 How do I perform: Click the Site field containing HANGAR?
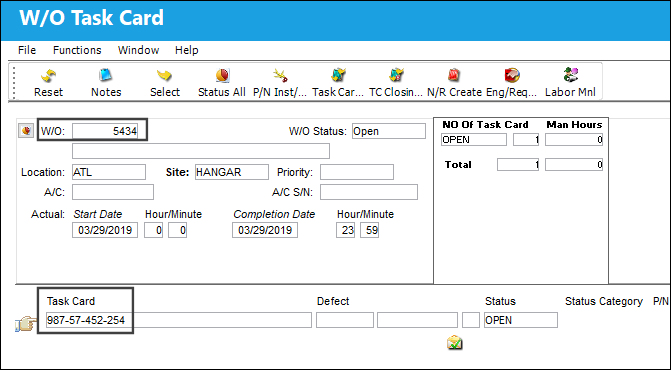pyautogui.click(x=232, y=172)
